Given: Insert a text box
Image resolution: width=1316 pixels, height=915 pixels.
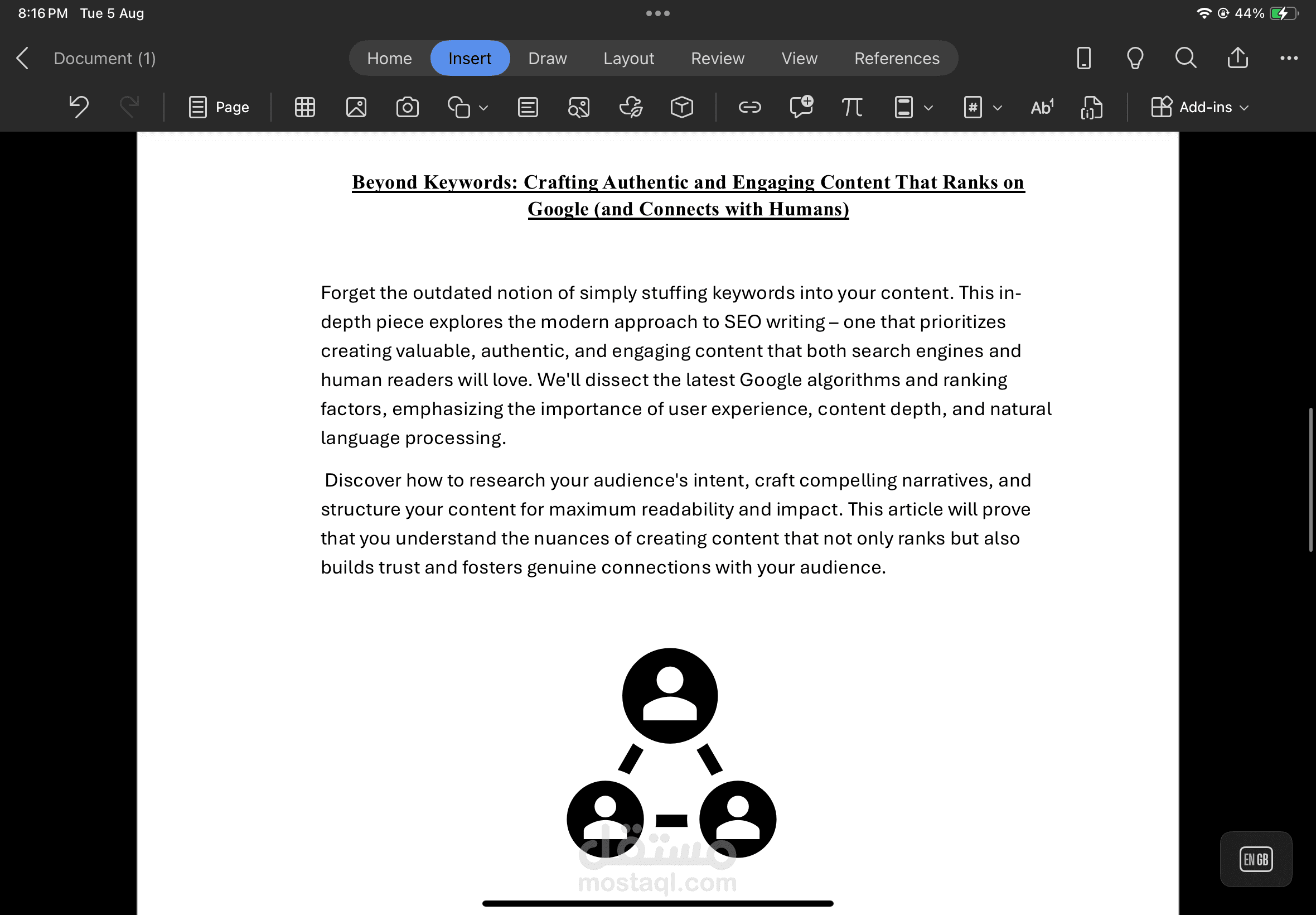Looking at the screenshot, I should pyautogui.click(x=528, y=107).
